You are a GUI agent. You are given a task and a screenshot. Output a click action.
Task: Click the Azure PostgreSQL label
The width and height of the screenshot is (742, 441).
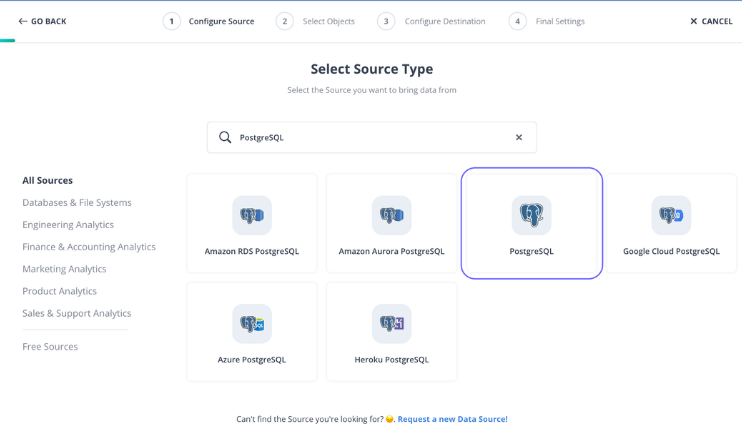coord(252,360)
